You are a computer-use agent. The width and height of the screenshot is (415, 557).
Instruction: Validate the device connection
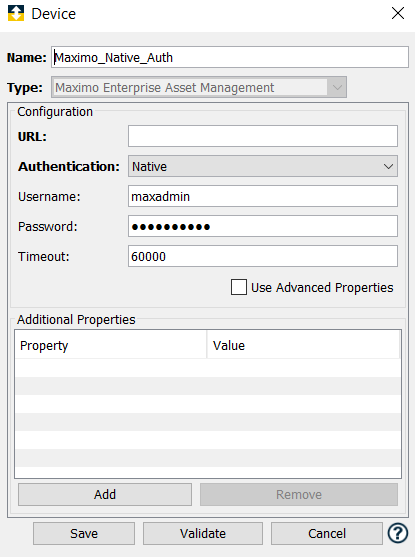pos(203,533)
